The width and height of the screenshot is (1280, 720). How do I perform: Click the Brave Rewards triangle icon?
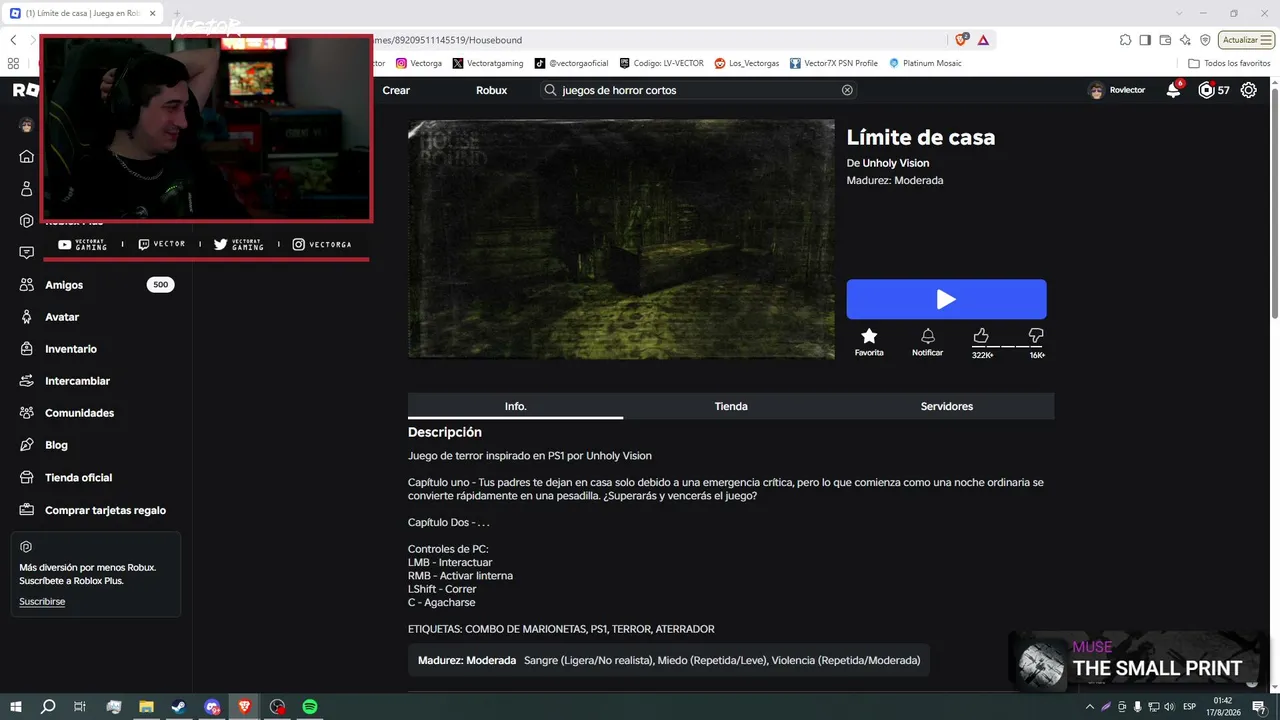point(983,40)
